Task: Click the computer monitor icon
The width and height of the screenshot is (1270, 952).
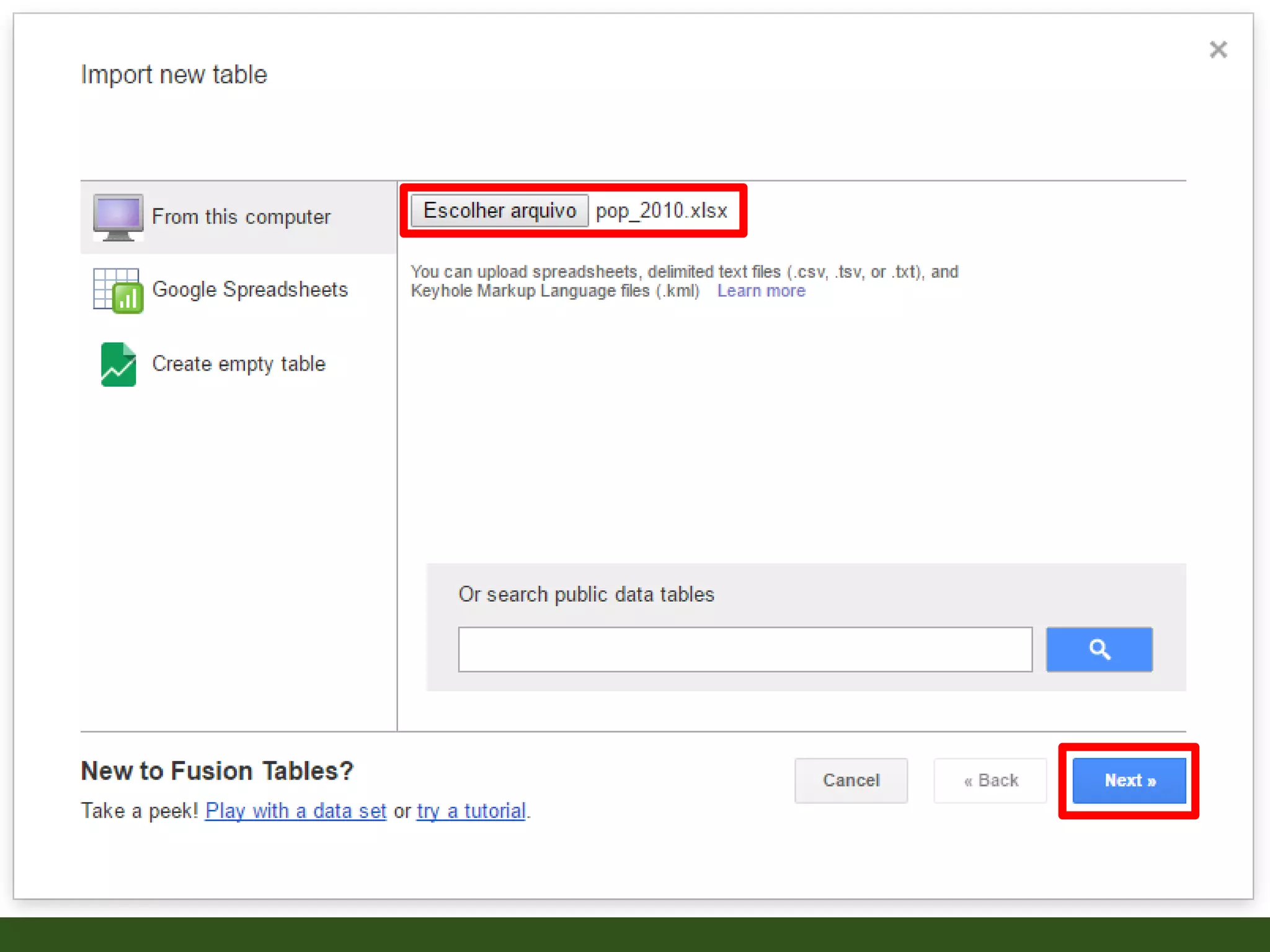Action: (x=118, y=218)
